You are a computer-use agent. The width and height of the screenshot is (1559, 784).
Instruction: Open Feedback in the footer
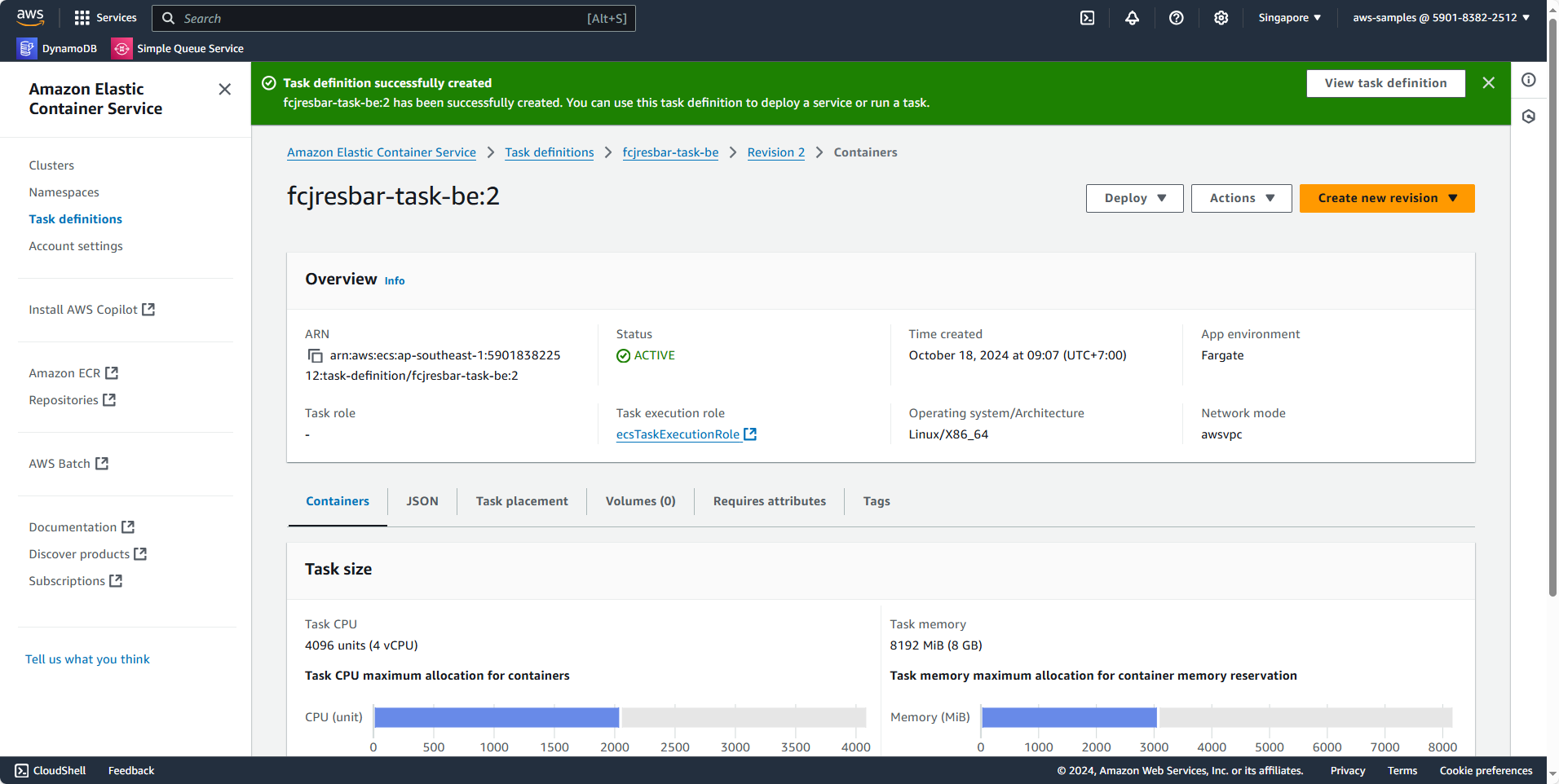[x=131, y=771]
